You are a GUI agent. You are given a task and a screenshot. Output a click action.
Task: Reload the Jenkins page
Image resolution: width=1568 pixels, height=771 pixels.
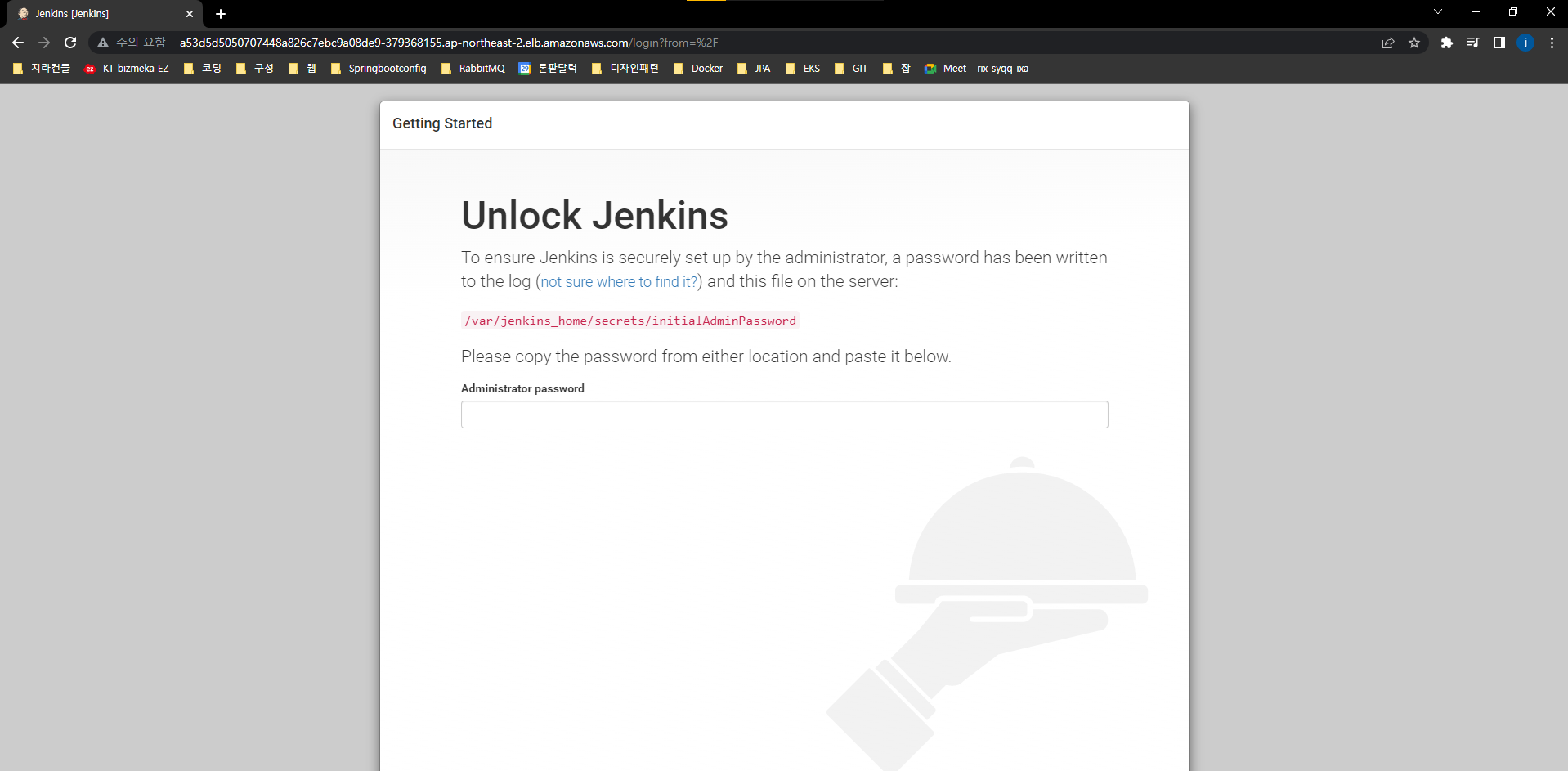pyautogui.click(x=70, y=43)
